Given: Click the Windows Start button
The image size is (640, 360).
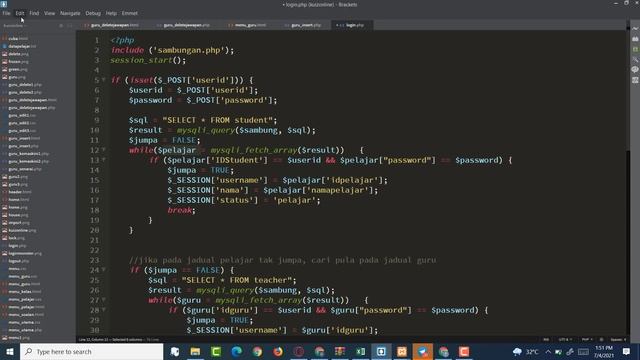Looking at the screenshot, I should tap(10, 351).
